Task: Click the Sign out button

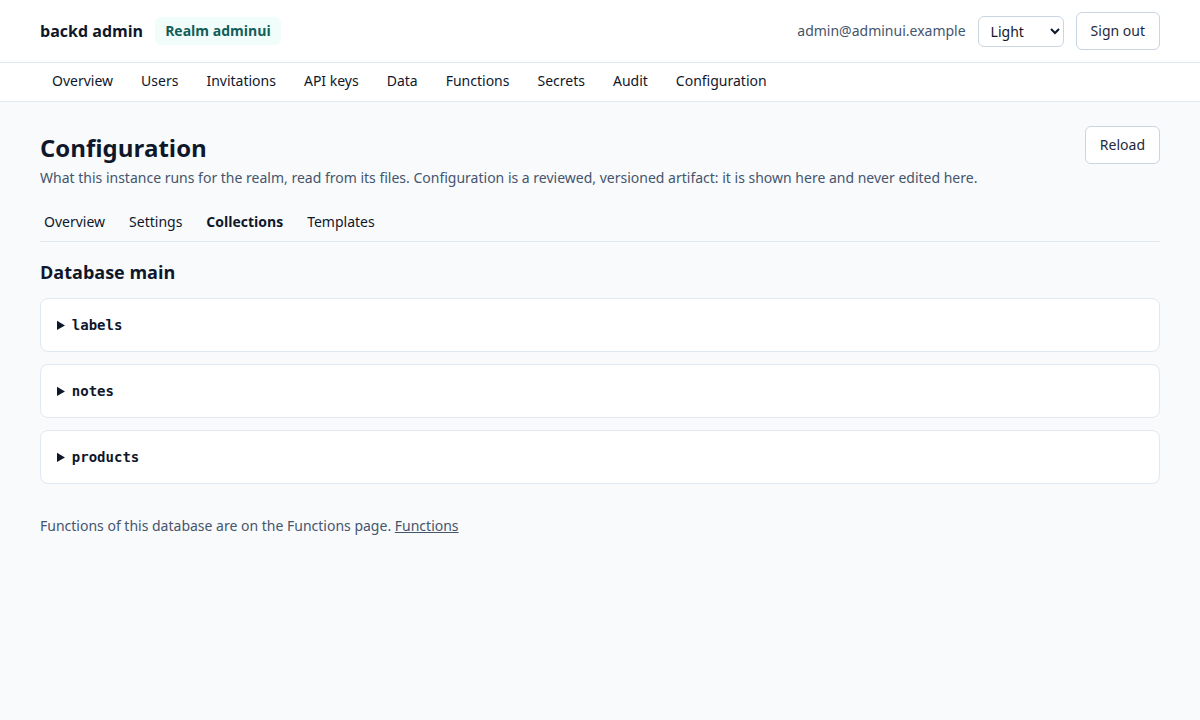Action: click(1117, 31)
